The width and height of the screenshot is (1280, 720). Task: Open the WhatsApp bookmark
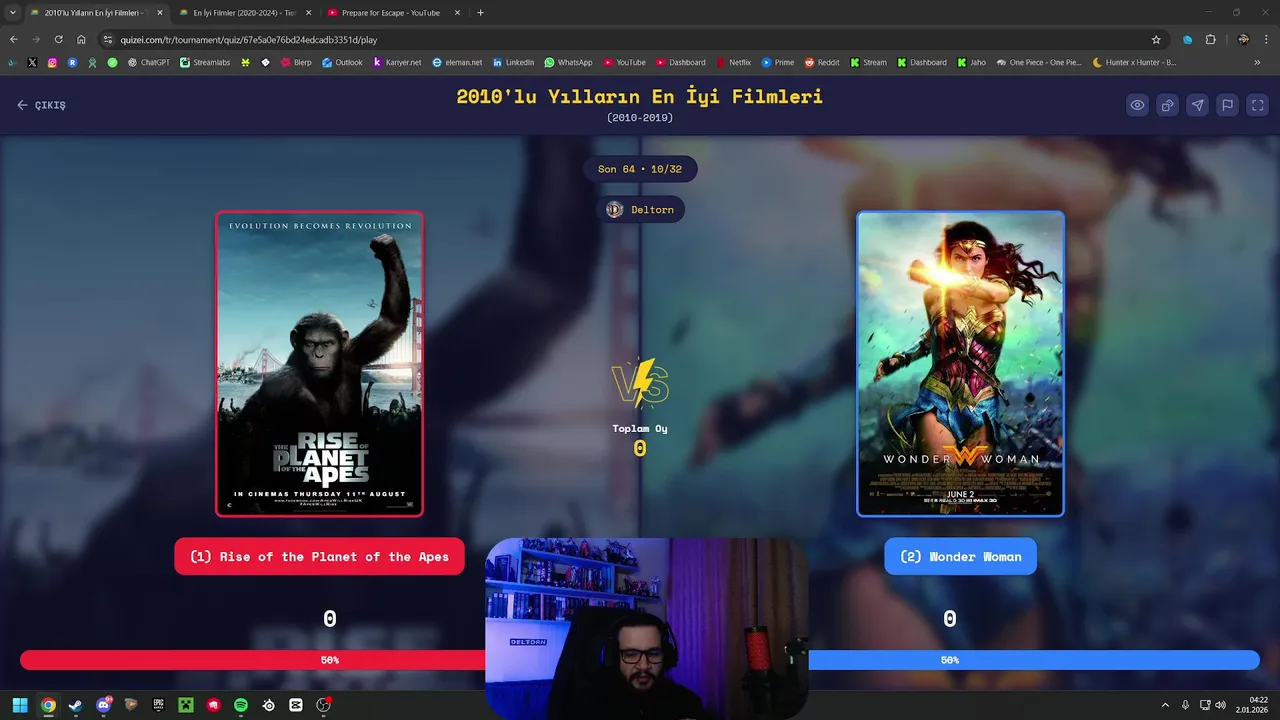click(x=568, y=62)
